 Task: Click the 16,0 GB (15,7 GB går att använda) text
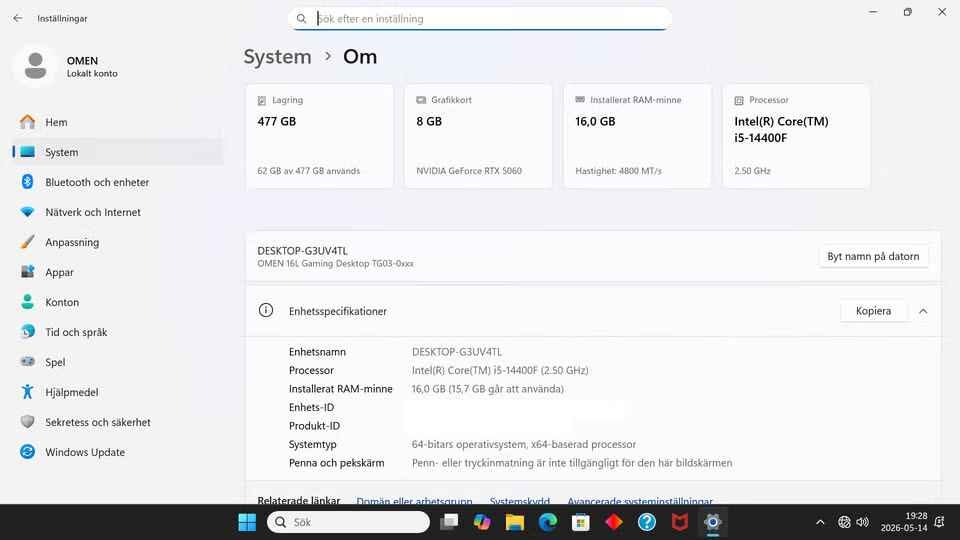point(488,389)
